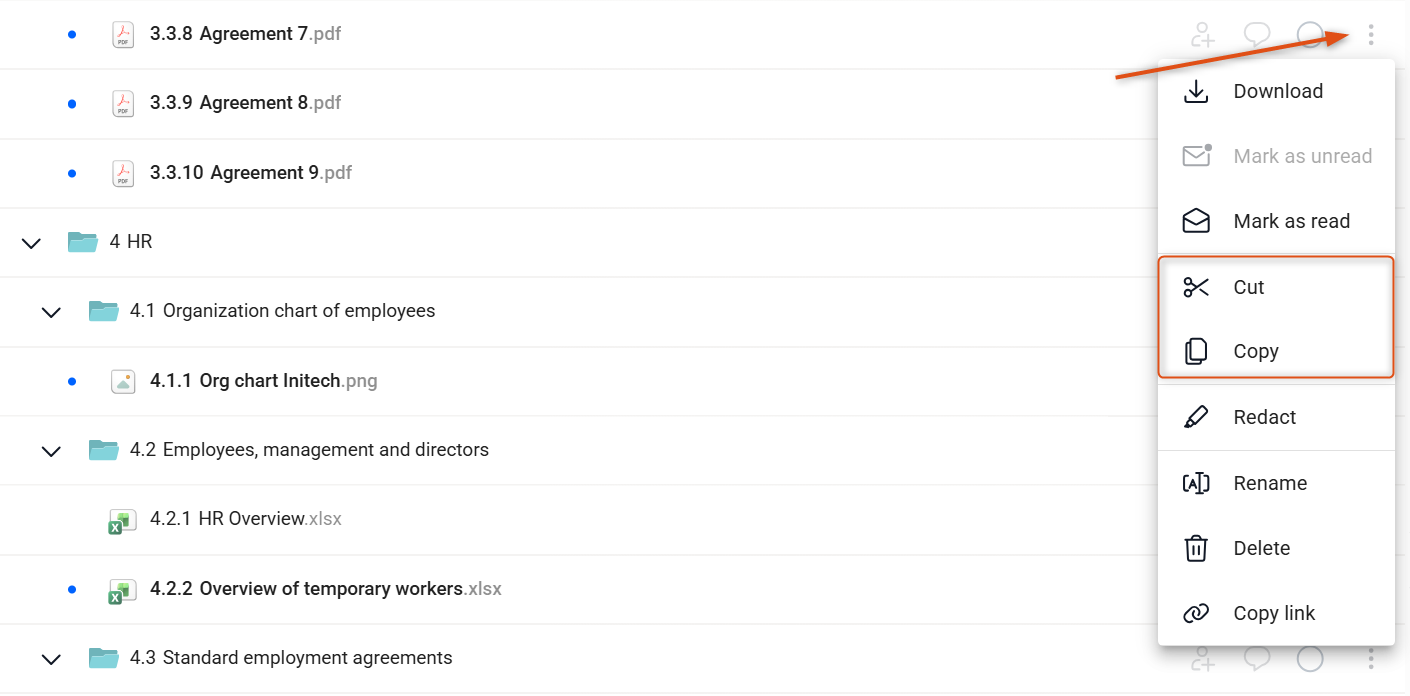Collapse 4.1 Organization chart of employees folder
Screen dimensions: 1410x696
point(51,312)
